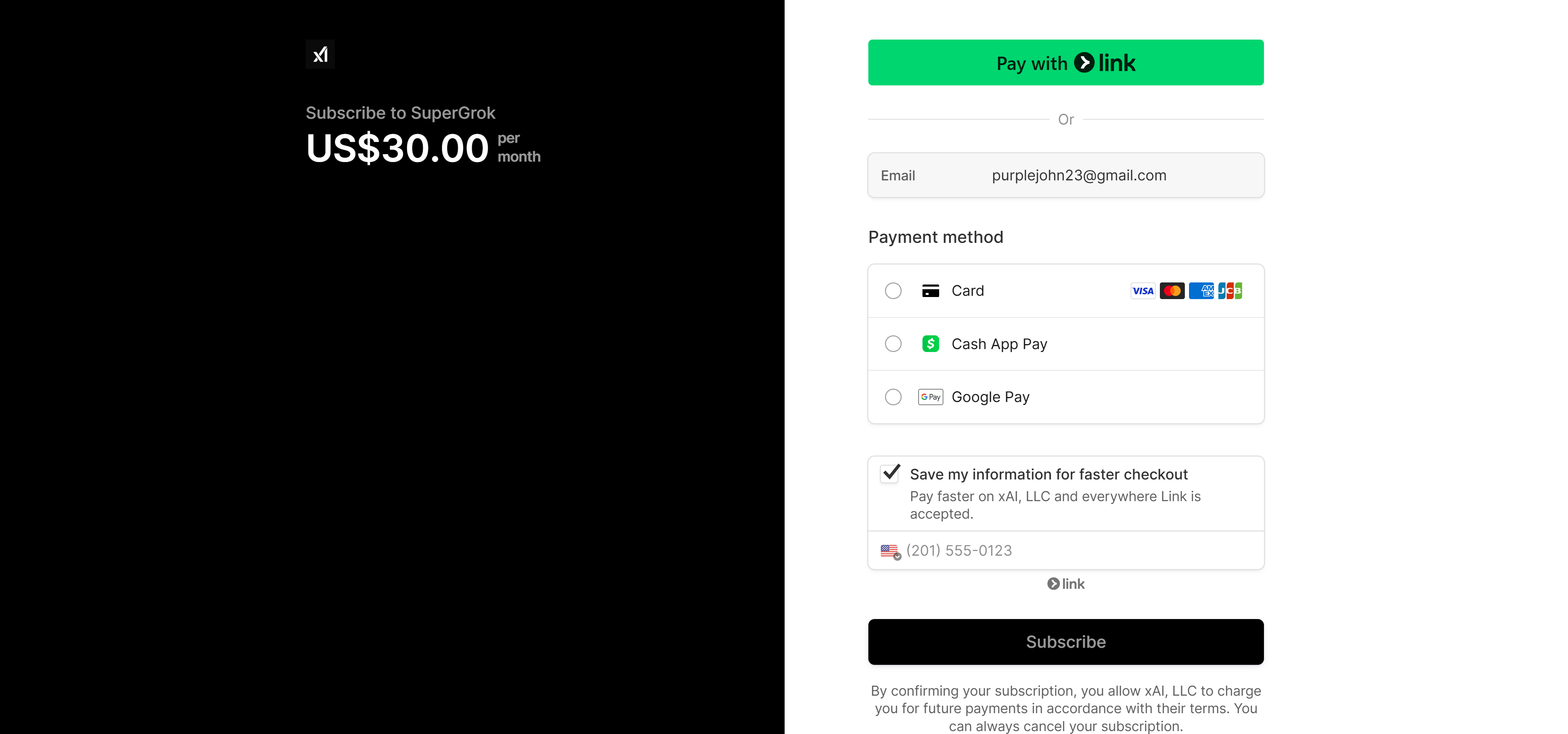Select the Cash App Pay radio button
1568x734 pixels.
[x=893, y=344]
